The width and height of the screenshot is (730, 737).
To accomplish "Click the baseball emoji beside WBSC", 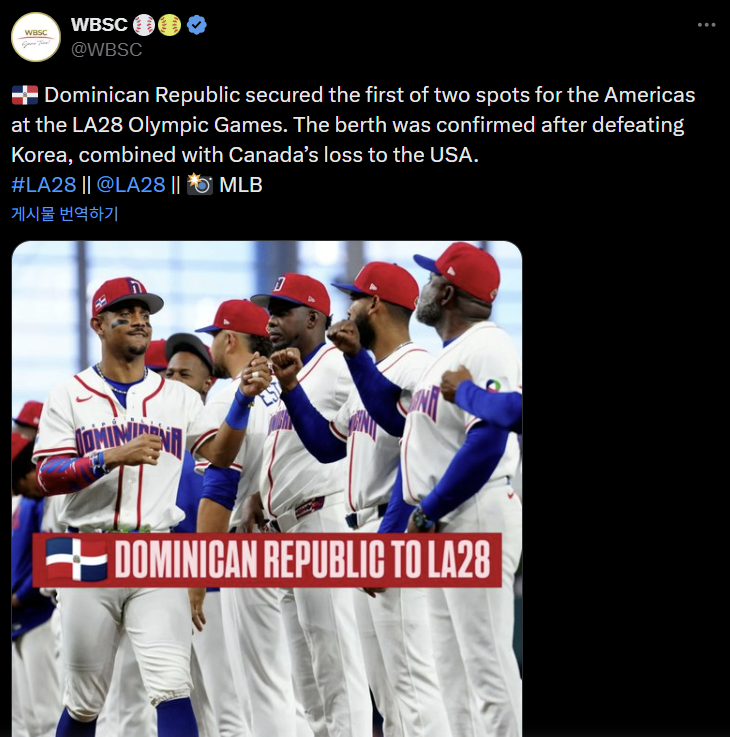I will pos(145,25).
